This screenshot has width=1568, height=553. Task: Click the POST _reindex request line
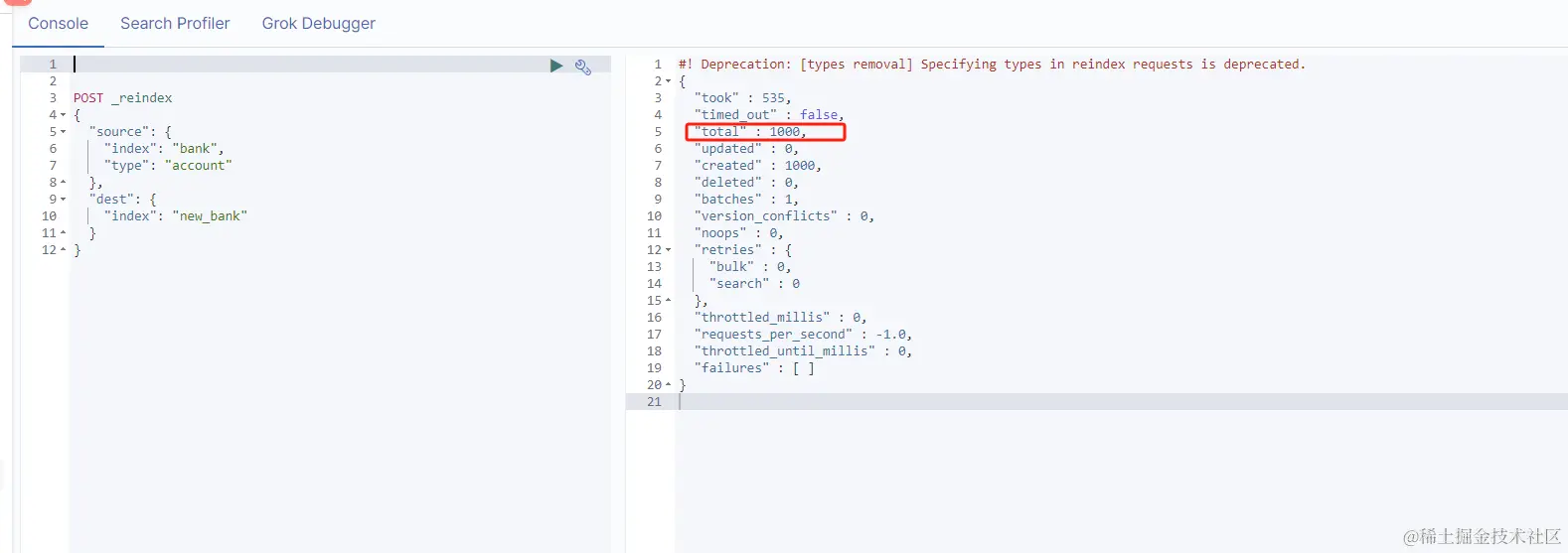[x=122, y=98]
